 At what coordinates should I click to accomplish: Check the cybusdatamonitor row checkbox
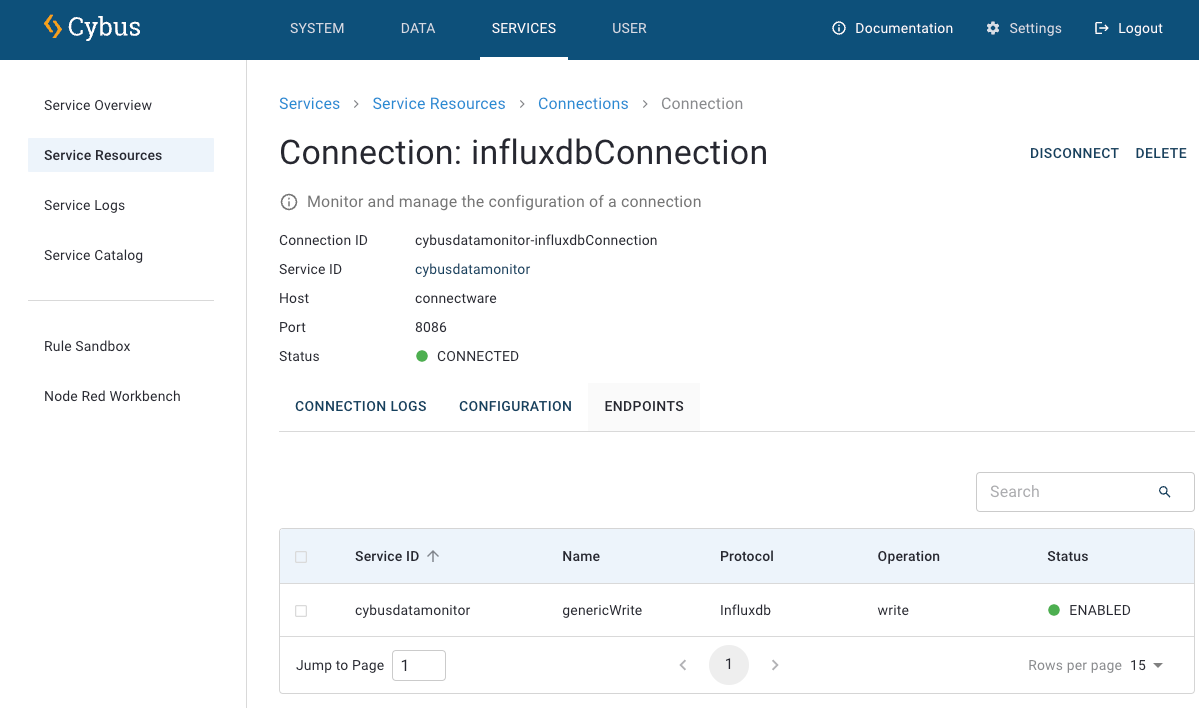301,610
